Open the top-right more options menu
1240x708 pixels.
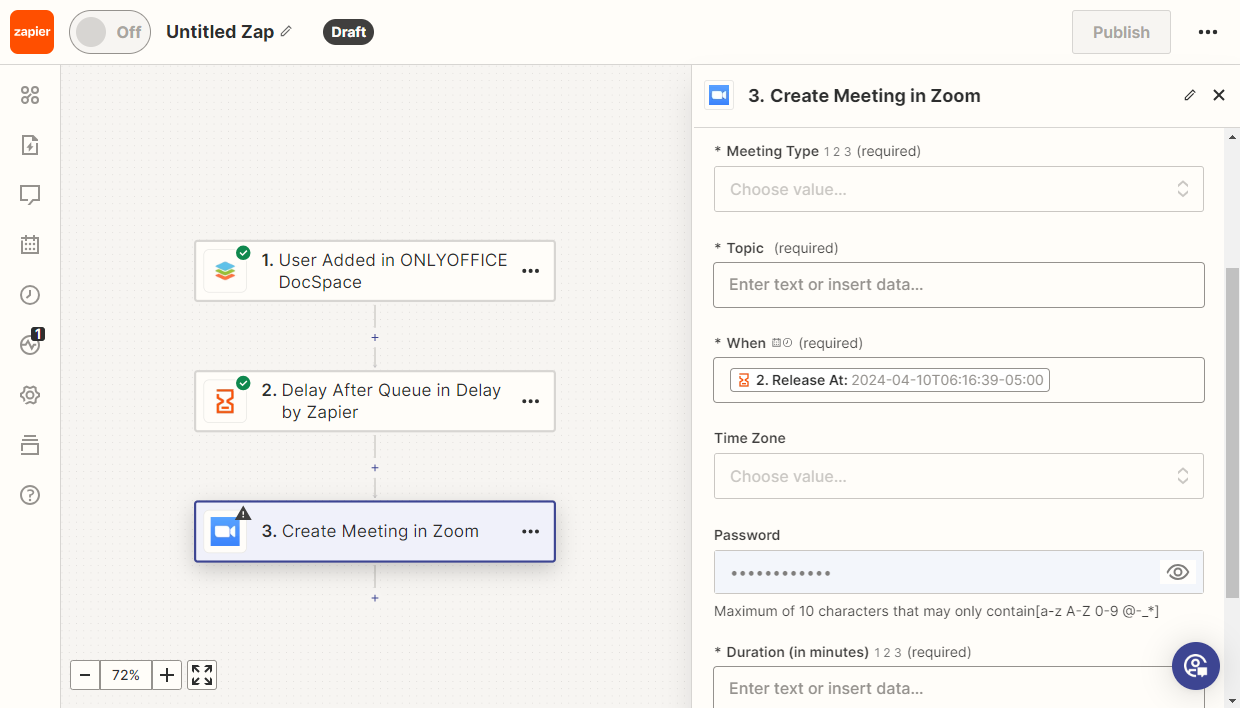coord(1208,32)
